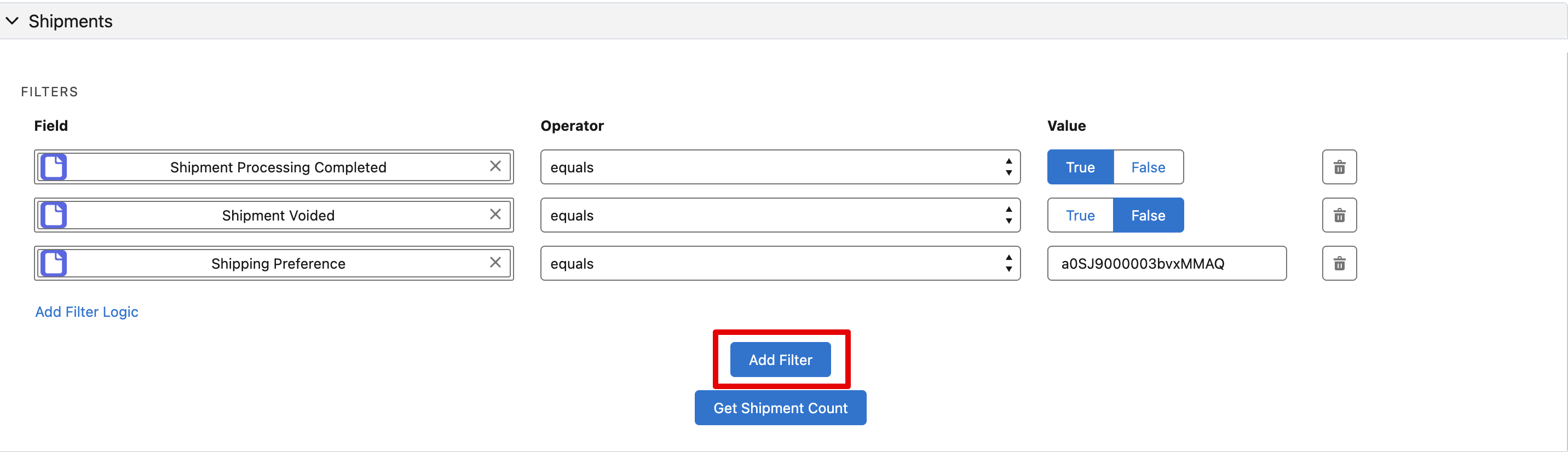Set Shipment Voided value to True
The height and width of the screenshot is (452, 1568).
pos(1080,215)
